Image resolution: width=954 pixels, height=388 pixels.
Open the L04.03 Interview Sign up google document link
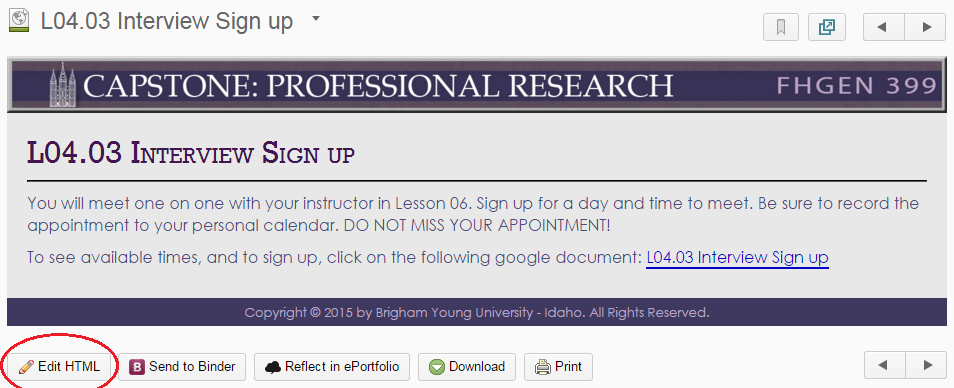[737, 258]
